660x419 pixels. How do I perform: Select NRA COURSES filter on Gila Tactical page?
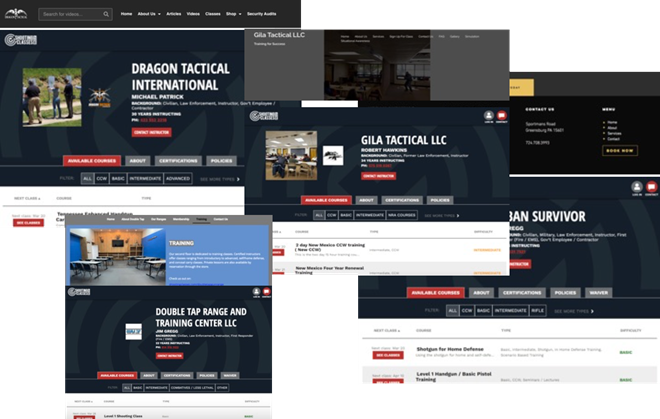click(402, 215)
